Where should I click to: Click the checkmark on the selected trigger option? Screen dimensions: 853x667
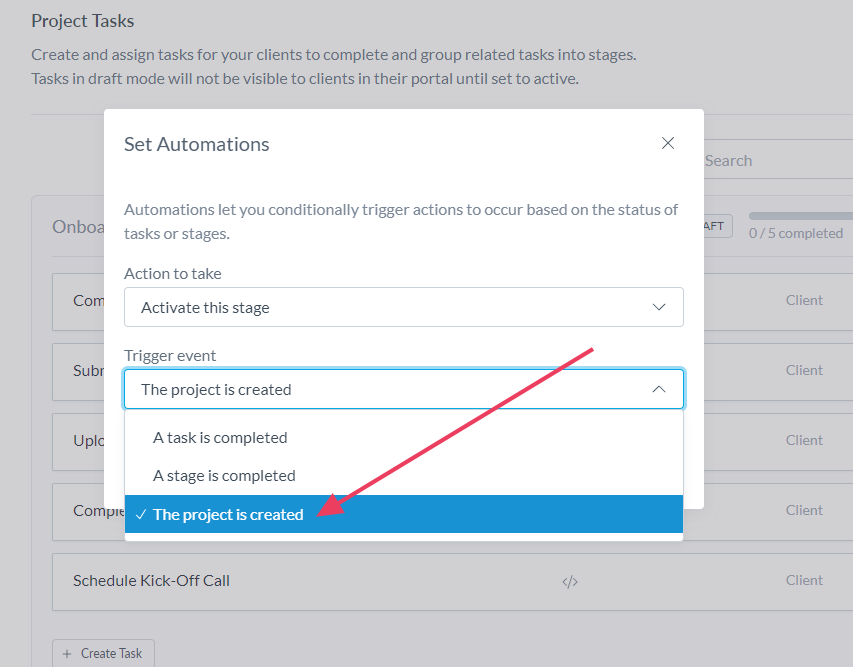tap(141, 514)
